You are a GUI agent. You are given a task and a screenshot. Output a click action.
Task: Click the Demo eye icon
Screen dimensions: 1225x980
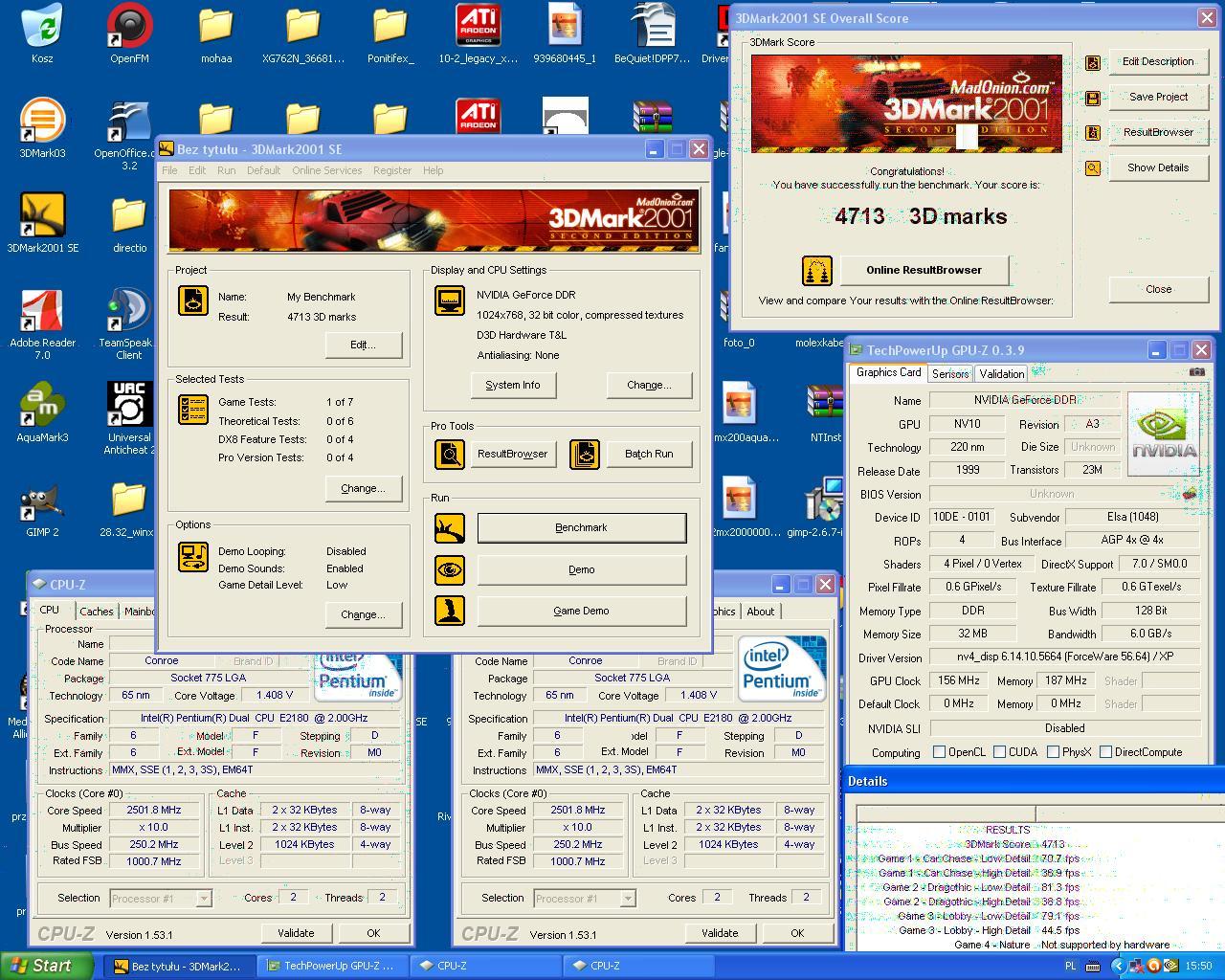pos(450,569)
